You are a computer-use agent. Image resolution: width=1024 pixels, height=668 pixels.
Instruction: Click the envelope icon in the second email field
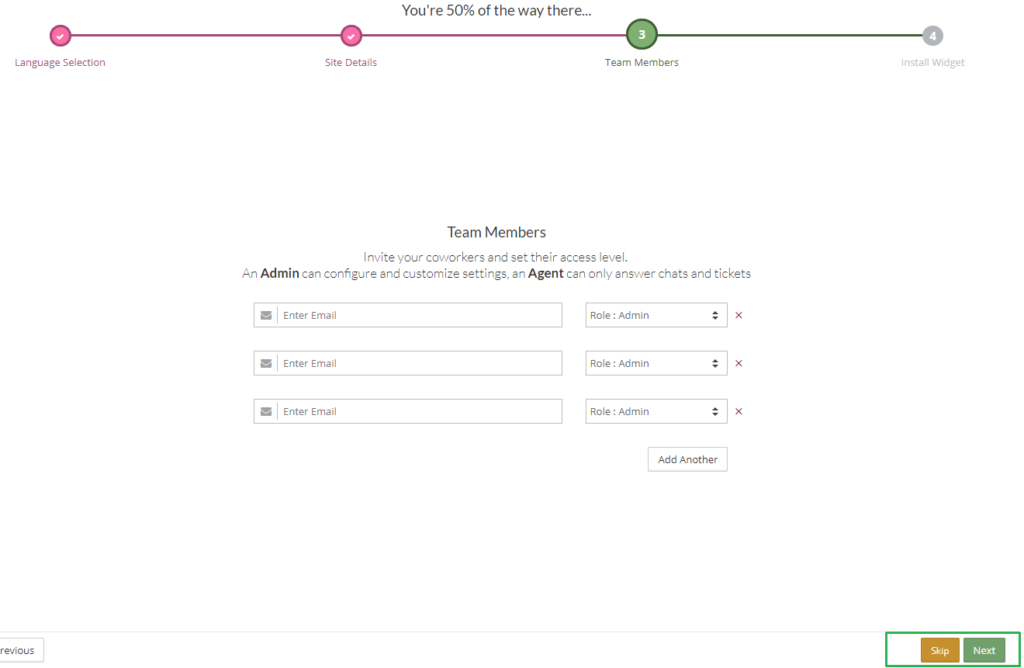(x=265, y=362)
